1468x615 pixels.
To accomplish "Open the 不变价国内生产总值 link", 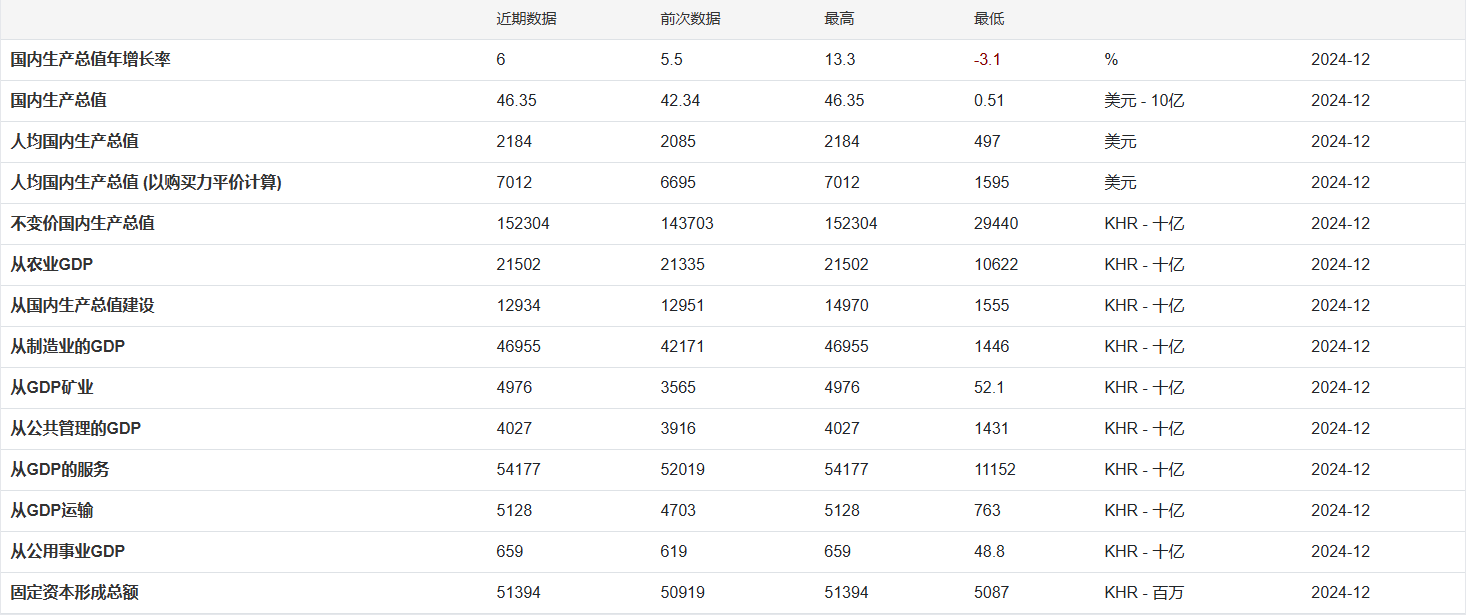I will tap(82, 224).
